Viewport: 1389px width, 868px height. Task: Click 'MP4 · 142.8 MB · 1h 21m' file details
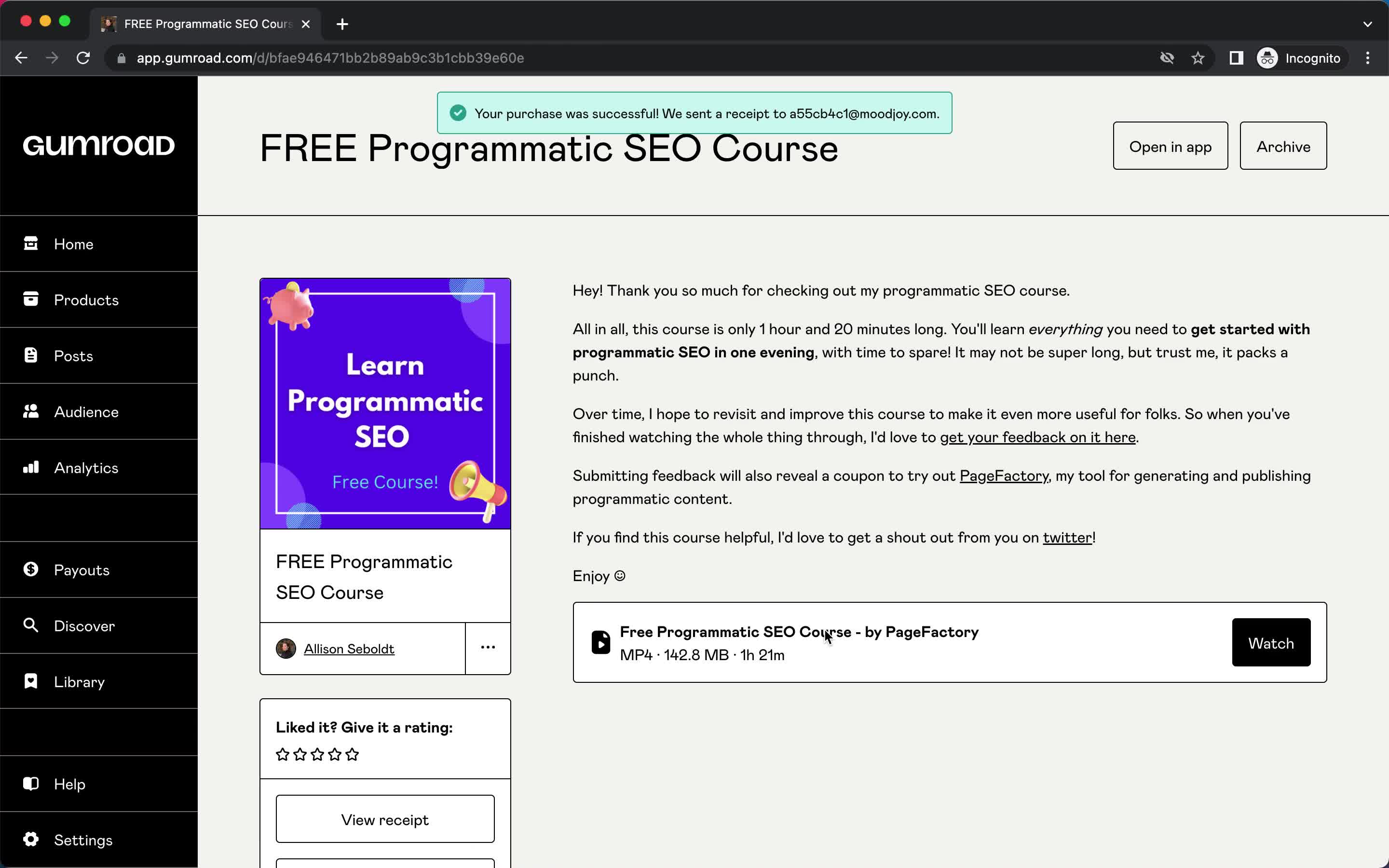click(x=702, y=655)
